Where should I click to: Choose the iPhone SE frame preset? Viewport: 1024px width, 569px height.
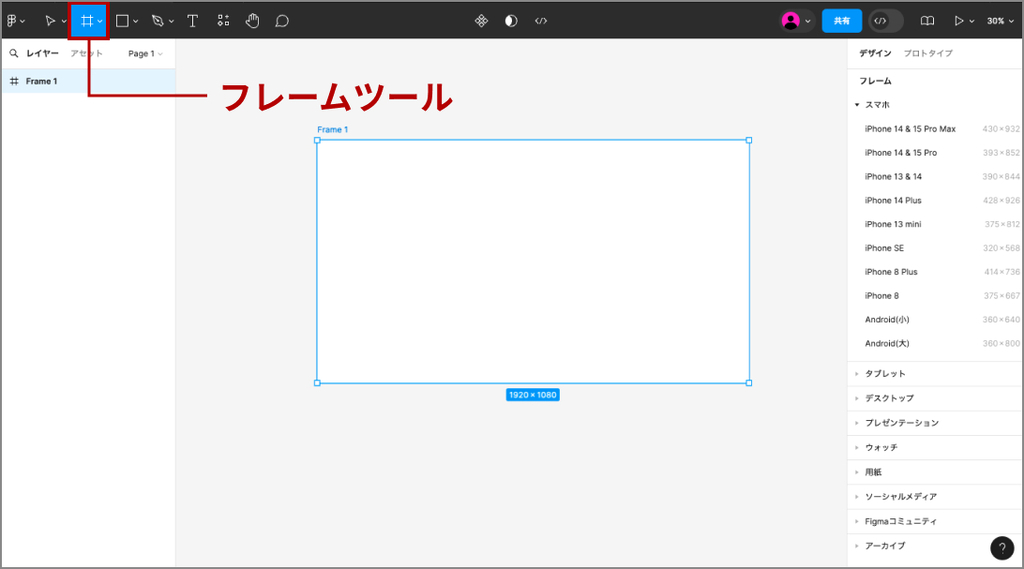coord(884,248)
